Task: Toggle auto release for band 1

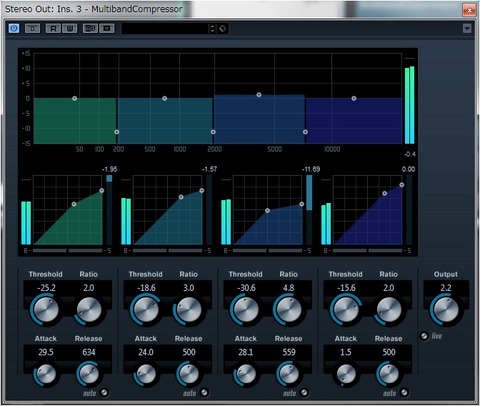Action: click(x=104, y=392)
